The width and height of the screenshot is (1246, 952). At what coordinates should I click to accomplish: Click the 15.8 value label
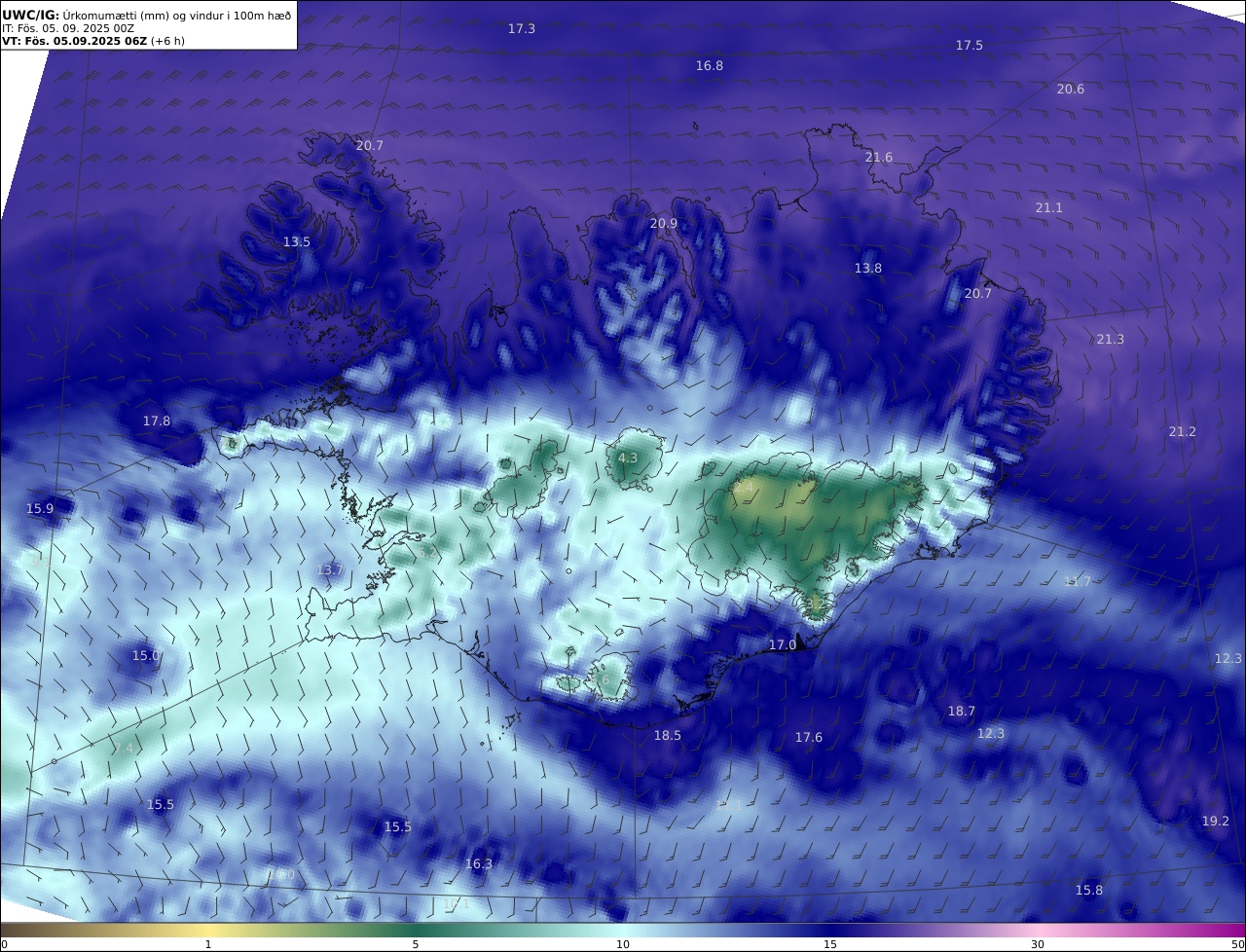1089,891
